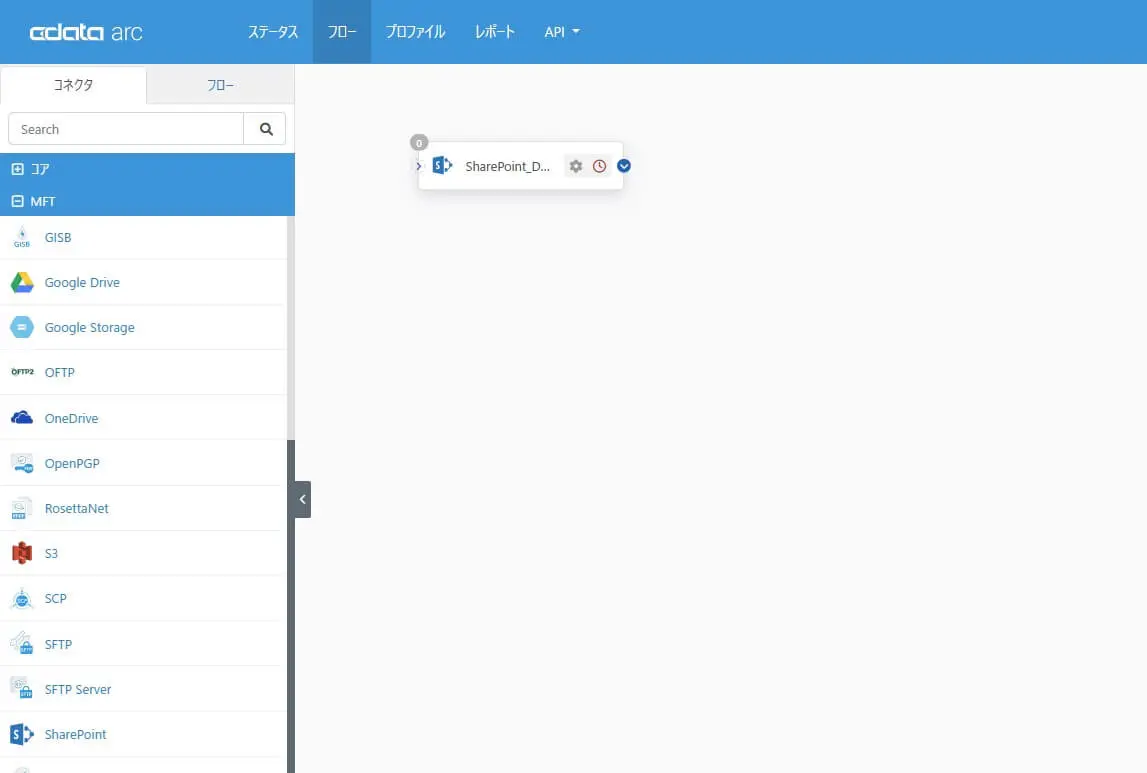The height and width of the screenshot is (773, 1147).
Task: Expand the コア connector category
Action: click(x=18, y=169)
